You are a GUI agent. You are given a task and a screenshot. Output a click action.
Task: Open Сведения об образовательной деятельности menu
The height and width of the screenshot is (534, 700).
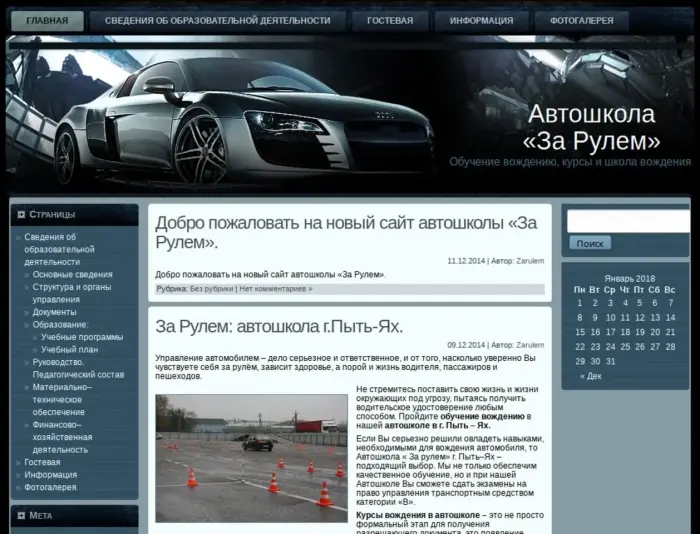(217, 20)
